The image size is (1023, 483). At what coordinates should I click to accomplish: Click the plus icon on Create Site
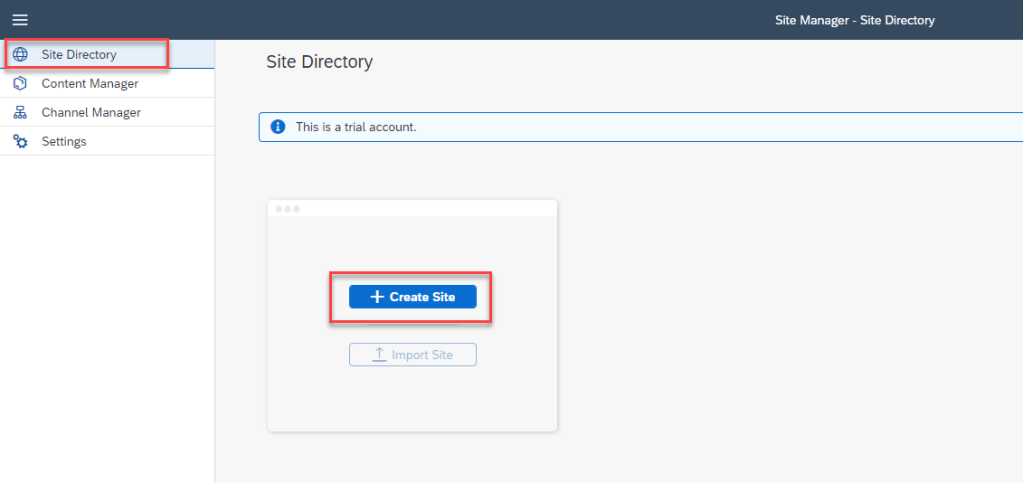(x=377, y=297)
